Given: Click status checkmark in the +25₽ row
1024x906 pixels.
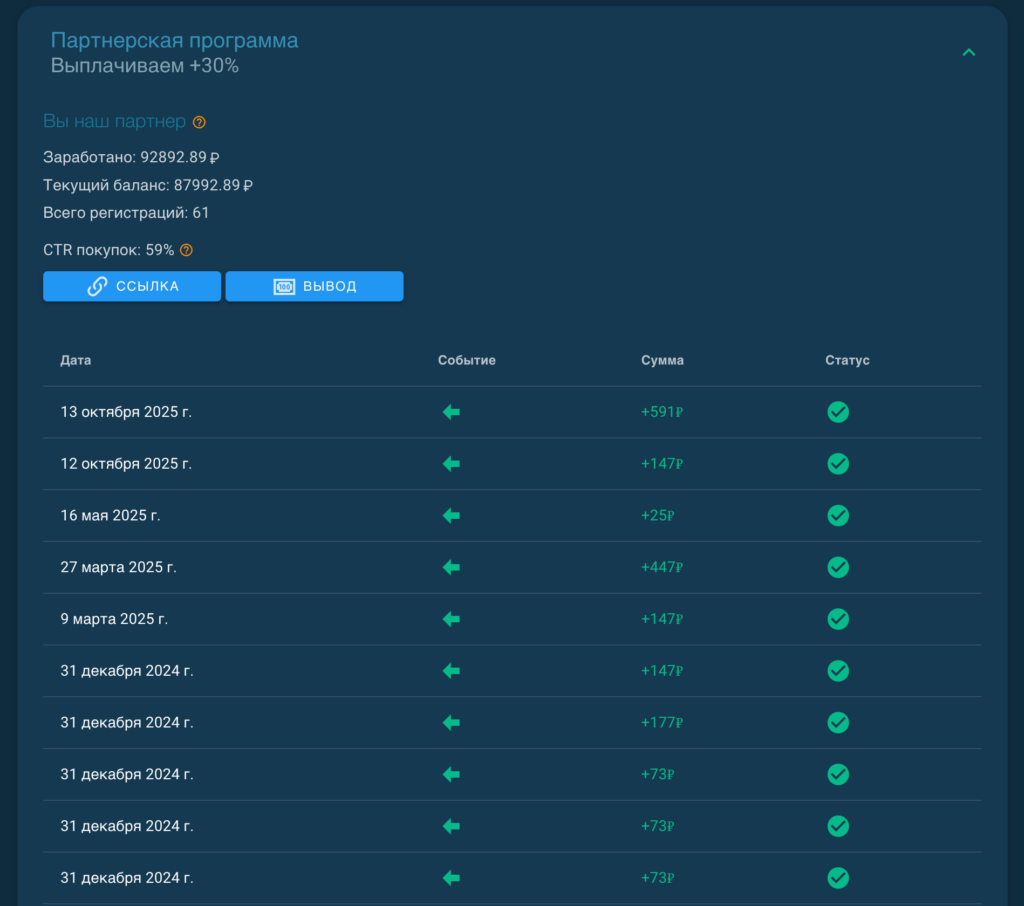Looking at the screenshot, I should (x=838, y=516).
